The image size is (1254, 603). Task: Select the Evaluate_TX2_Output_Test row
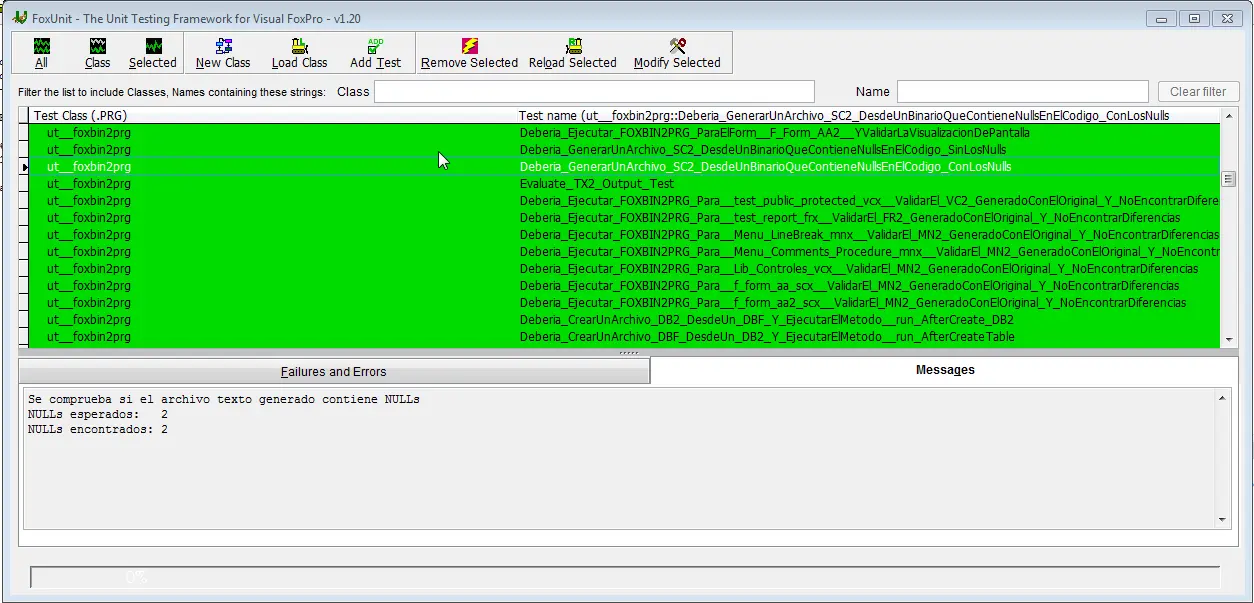click(x=596, y=184)
